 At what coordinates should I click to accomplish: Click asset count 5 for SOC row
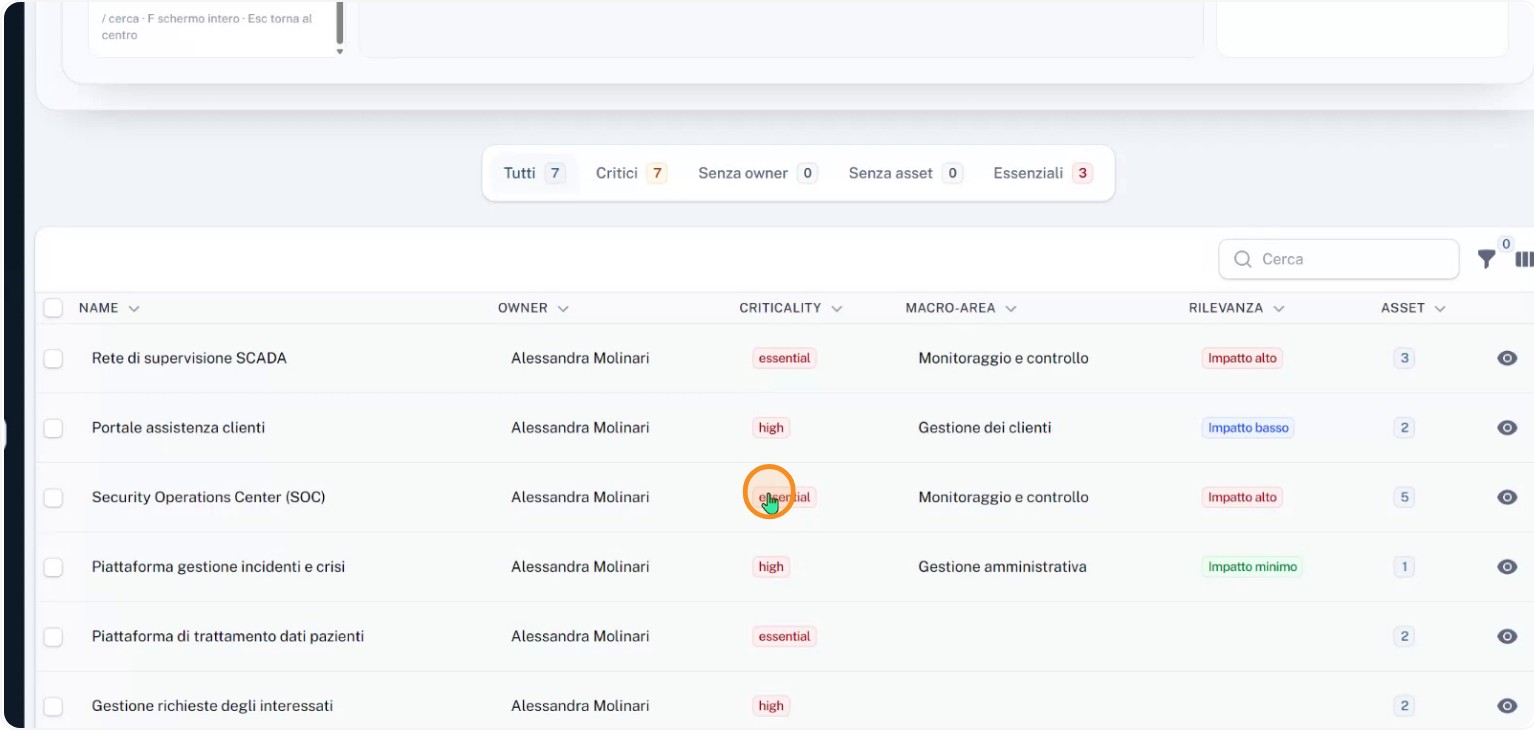pyautogui.click(x=1404, y=497)
